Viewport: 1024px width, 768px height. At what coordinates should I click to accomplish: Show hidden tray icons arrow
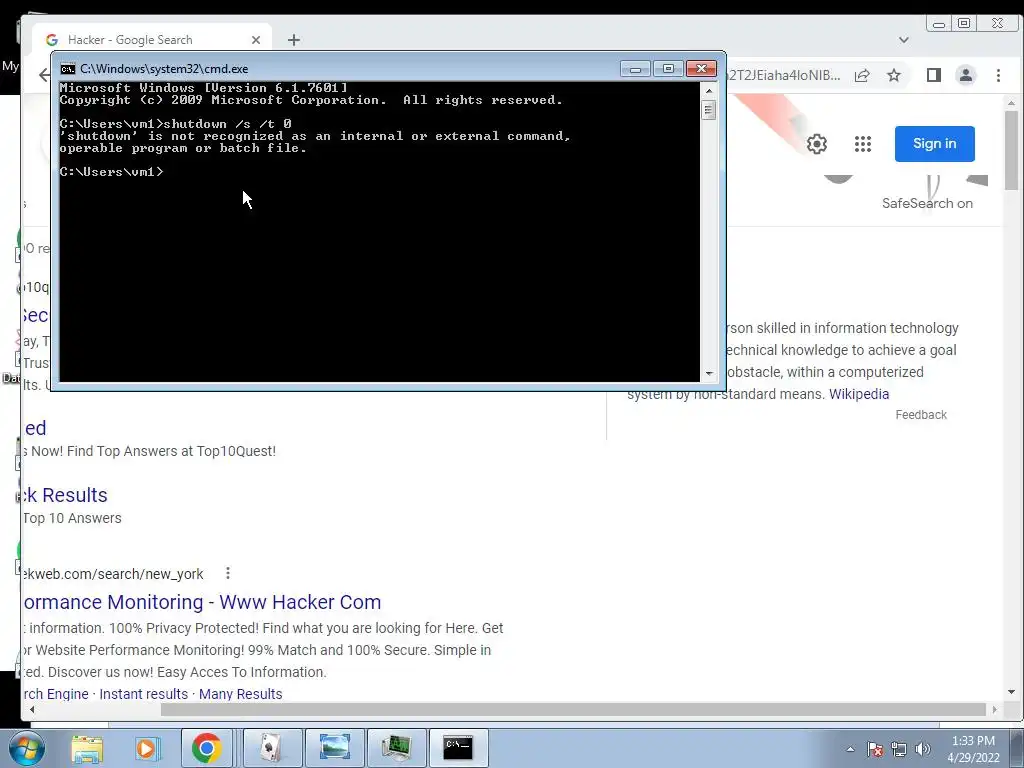[850, 749]
